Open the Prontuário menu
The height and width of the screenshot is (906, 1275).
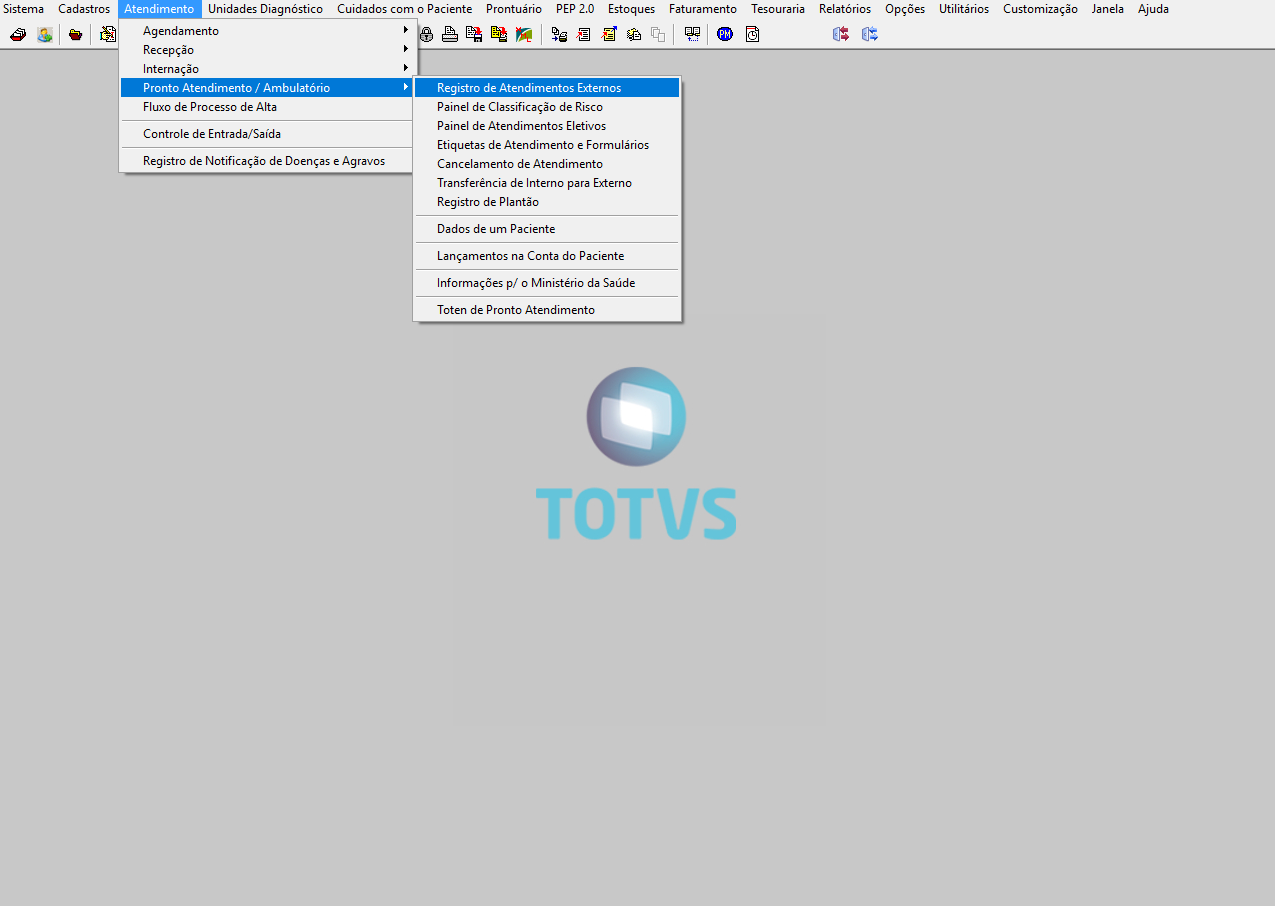tap(513, 9)
